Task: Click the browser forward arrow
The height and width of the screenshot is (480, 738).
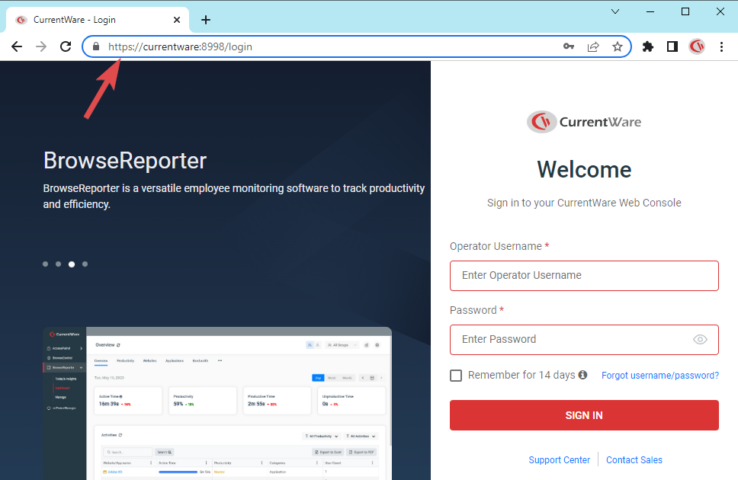Action: pyautogui.click(x=41, y=47)
